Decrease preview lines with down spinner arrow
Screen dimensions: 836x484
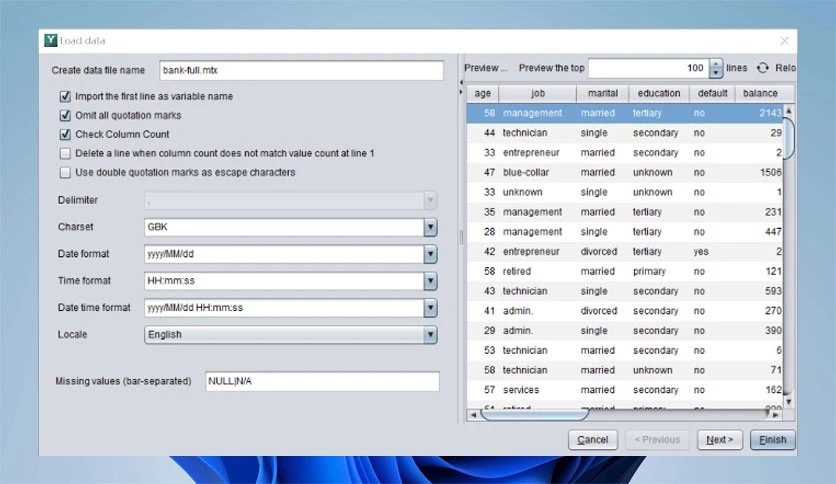[716, 73]
